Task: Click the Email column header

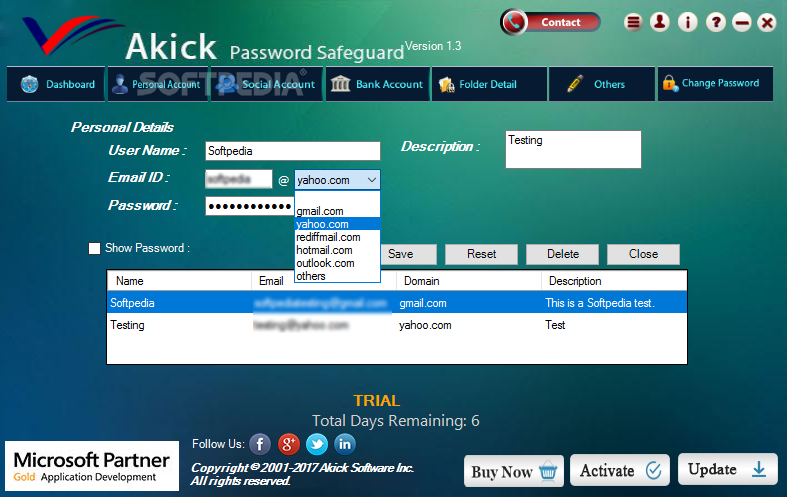Action: pyautogui.click(x=273, y=281)
